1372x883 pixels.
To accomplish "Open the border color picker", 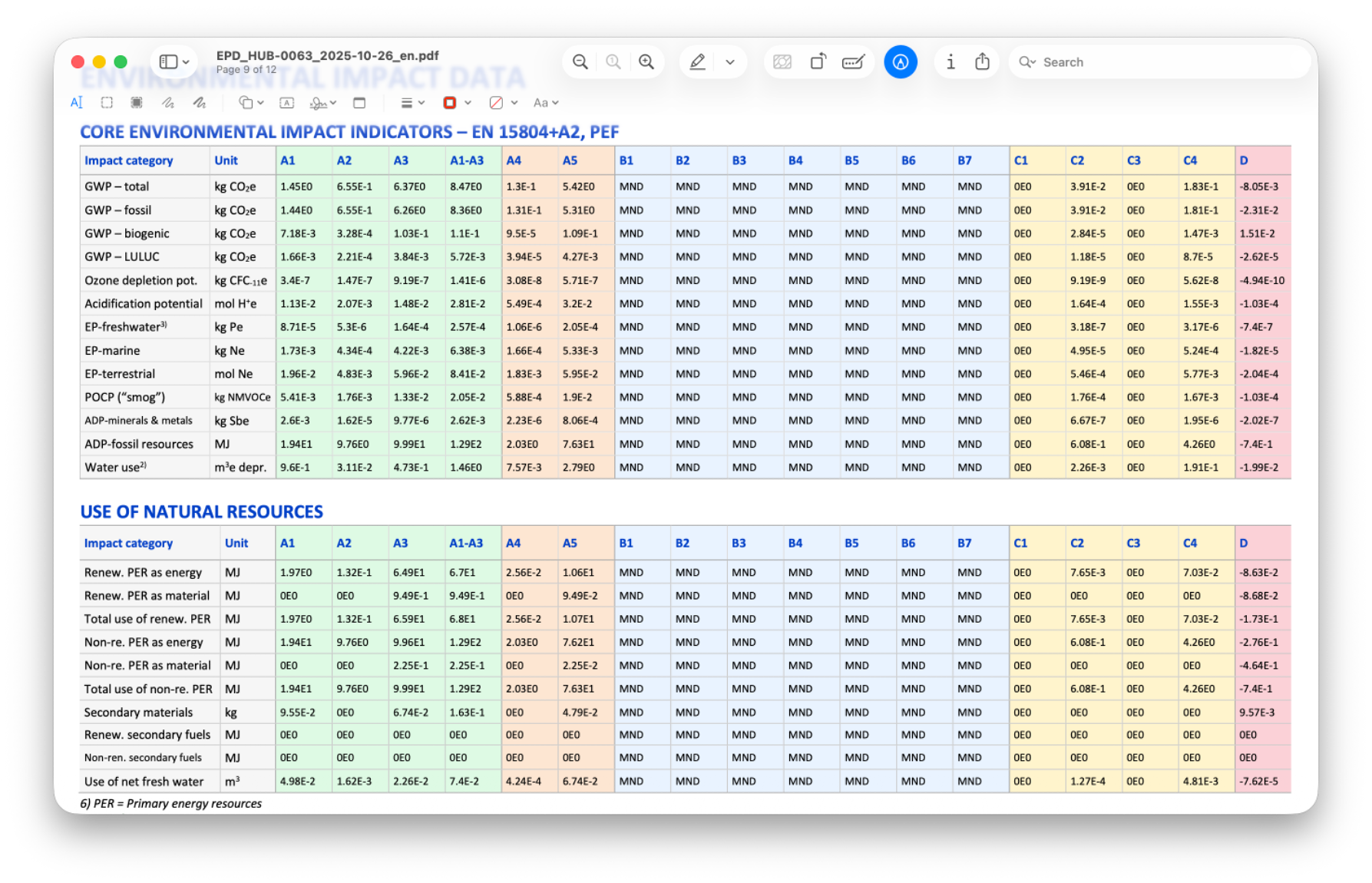I will tap(449, 102).
